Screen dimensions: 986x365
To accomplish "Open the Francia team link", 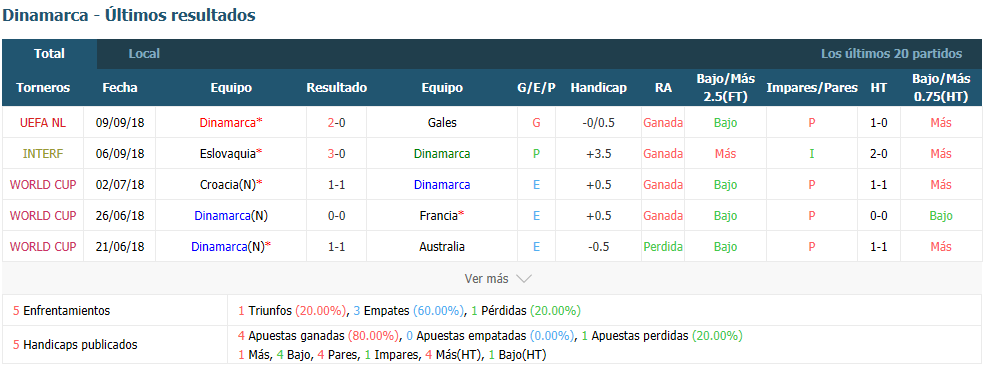I will tap(438, 215).
